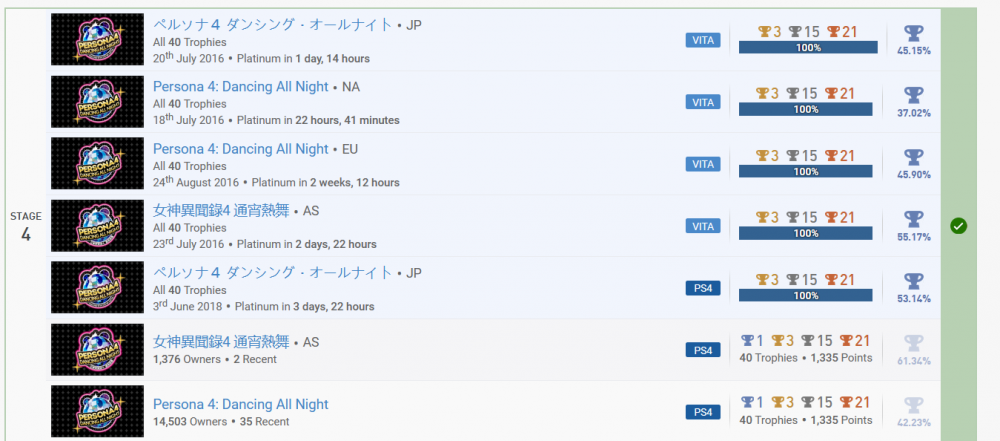Click the faded 61.34% platinum trophy icon

[914, 343]
